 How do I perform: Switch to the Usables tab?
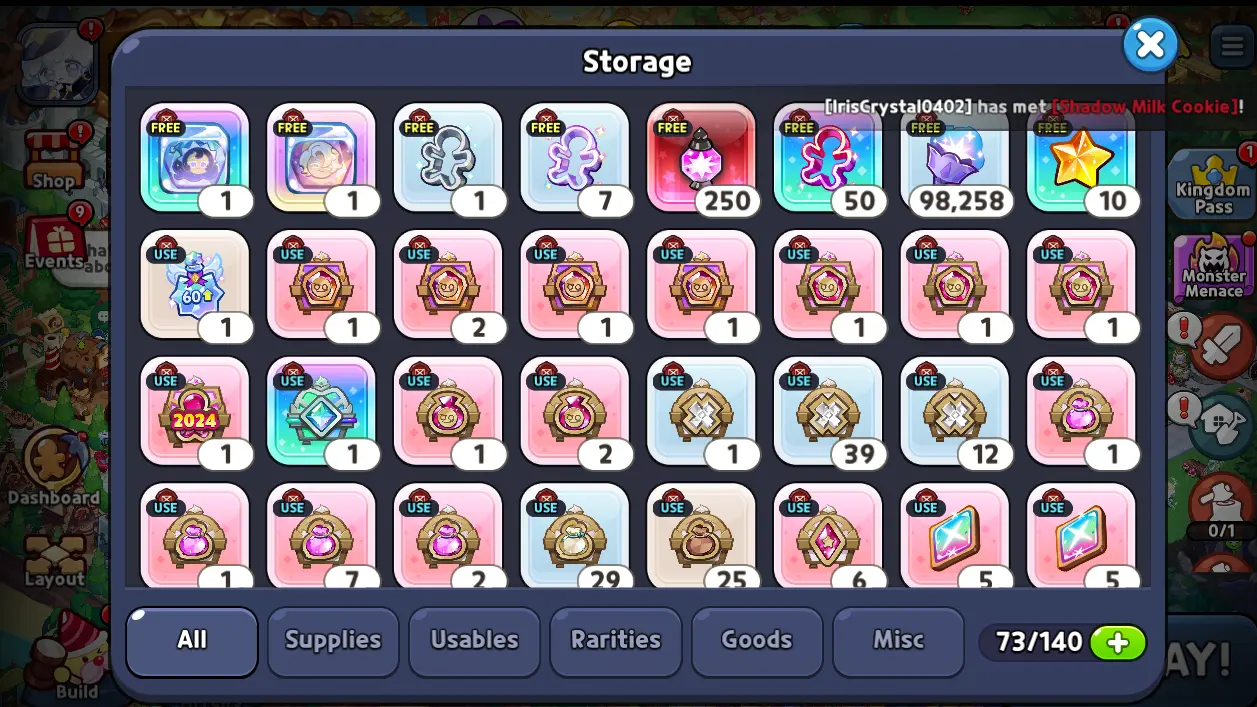click(474, 641)
